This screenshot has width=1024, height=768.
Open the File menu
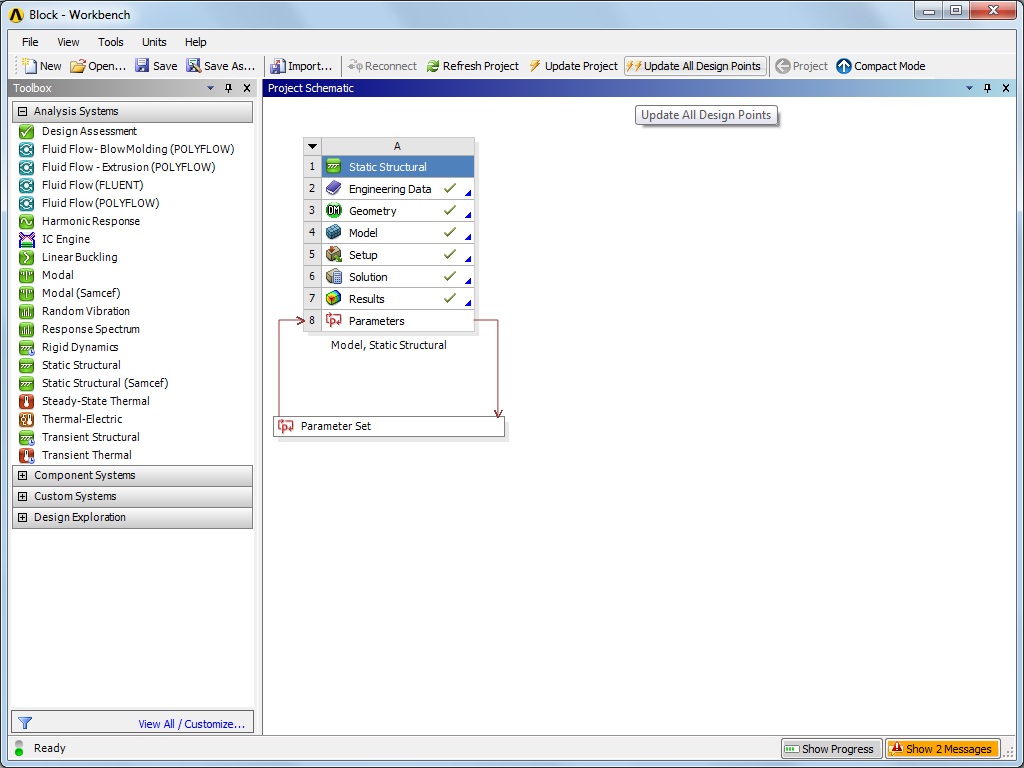coord(30,42)
